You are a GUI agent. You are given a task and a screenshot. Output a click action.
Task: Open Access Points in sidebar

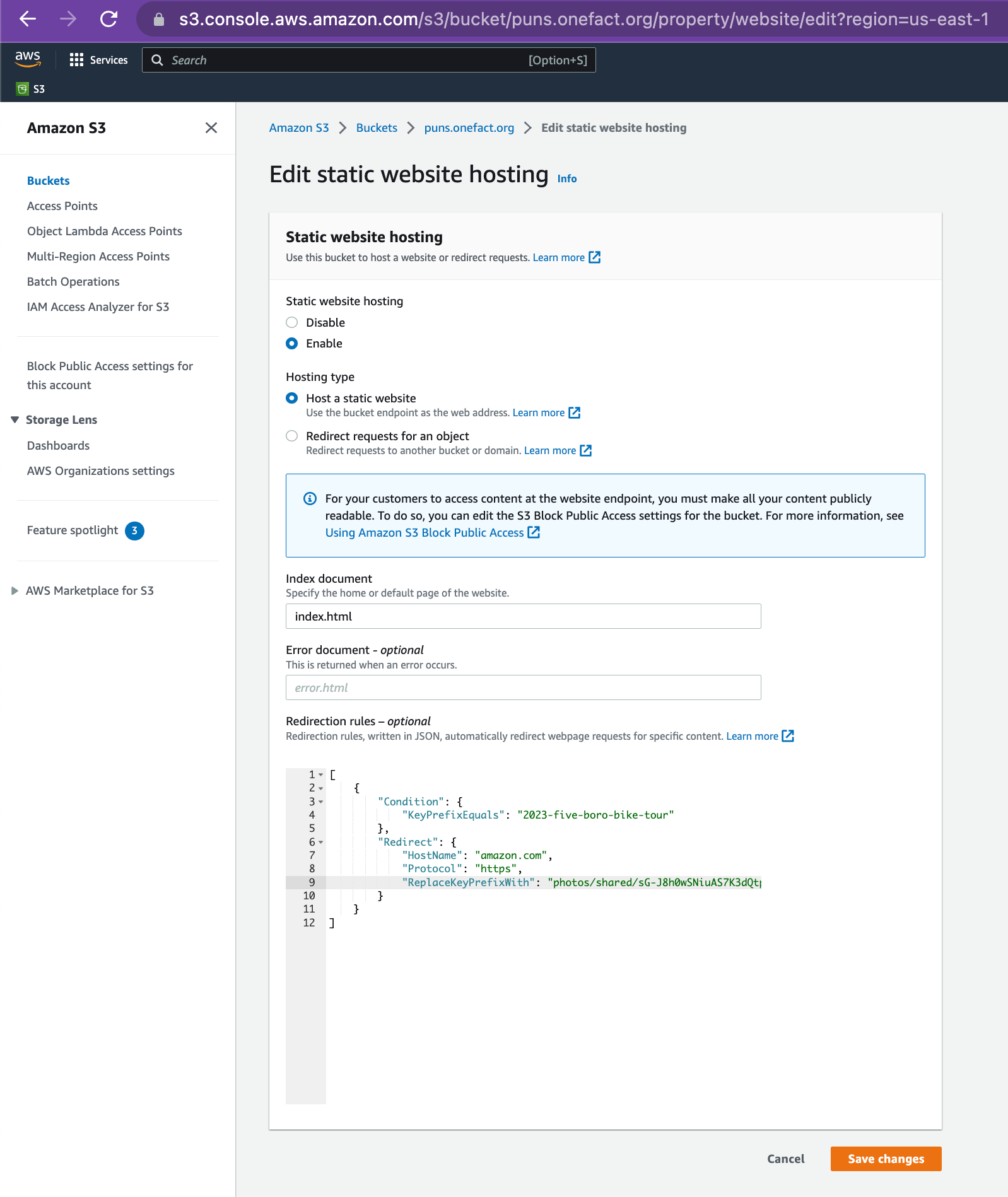62,206
